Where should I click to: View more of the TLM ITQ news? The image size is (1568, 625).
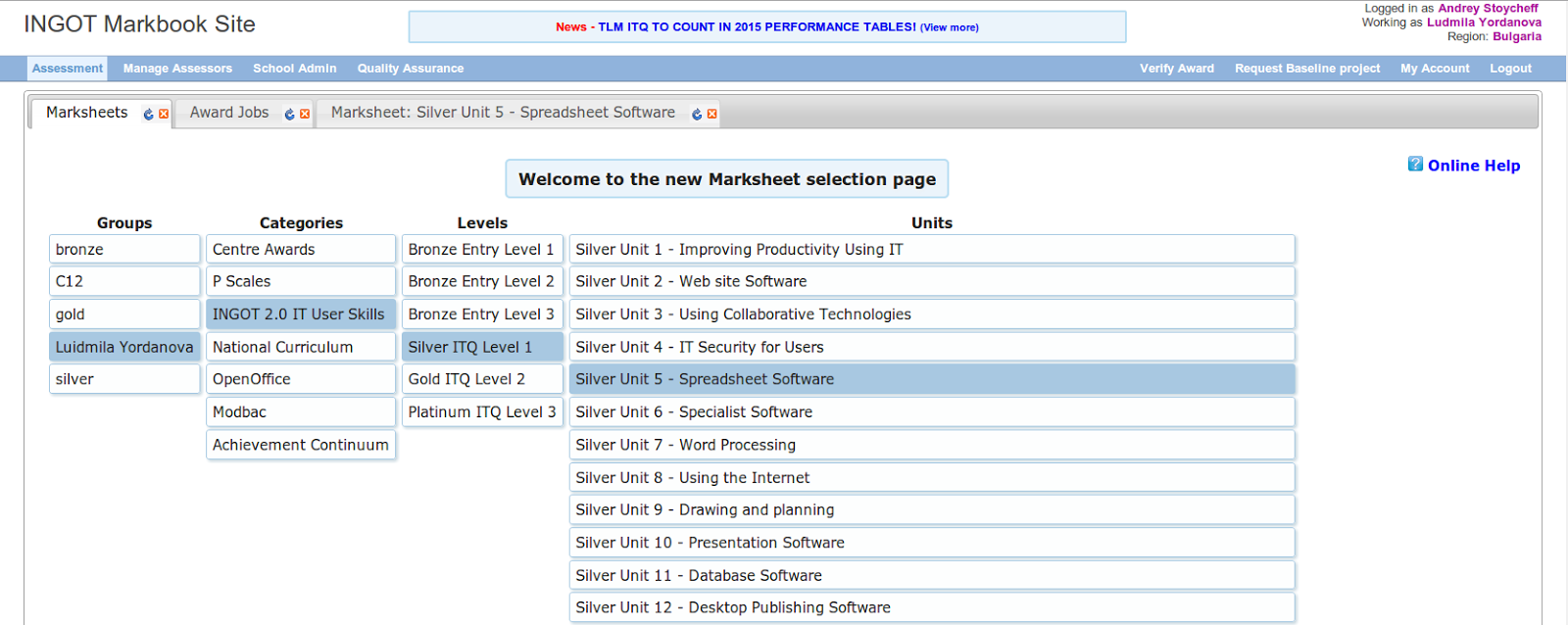tap(949, 27)
